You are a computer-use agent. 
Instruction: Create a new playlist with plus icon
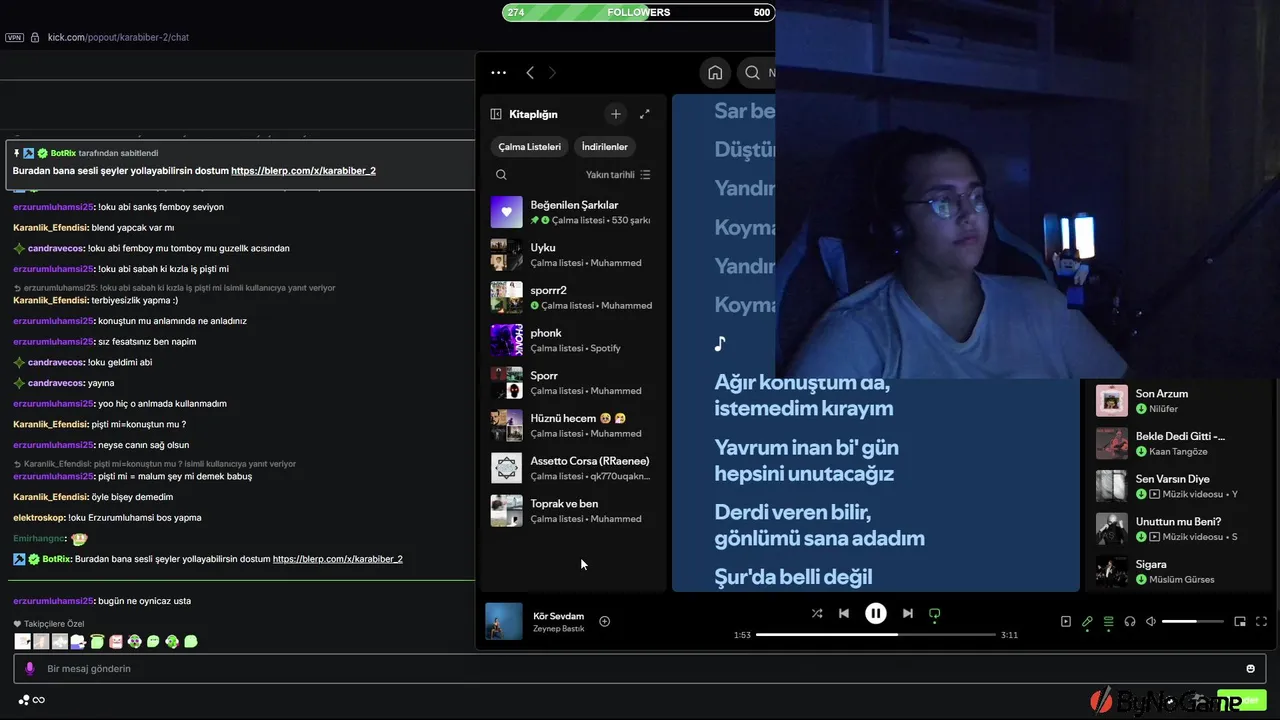[x=616, y=114]
